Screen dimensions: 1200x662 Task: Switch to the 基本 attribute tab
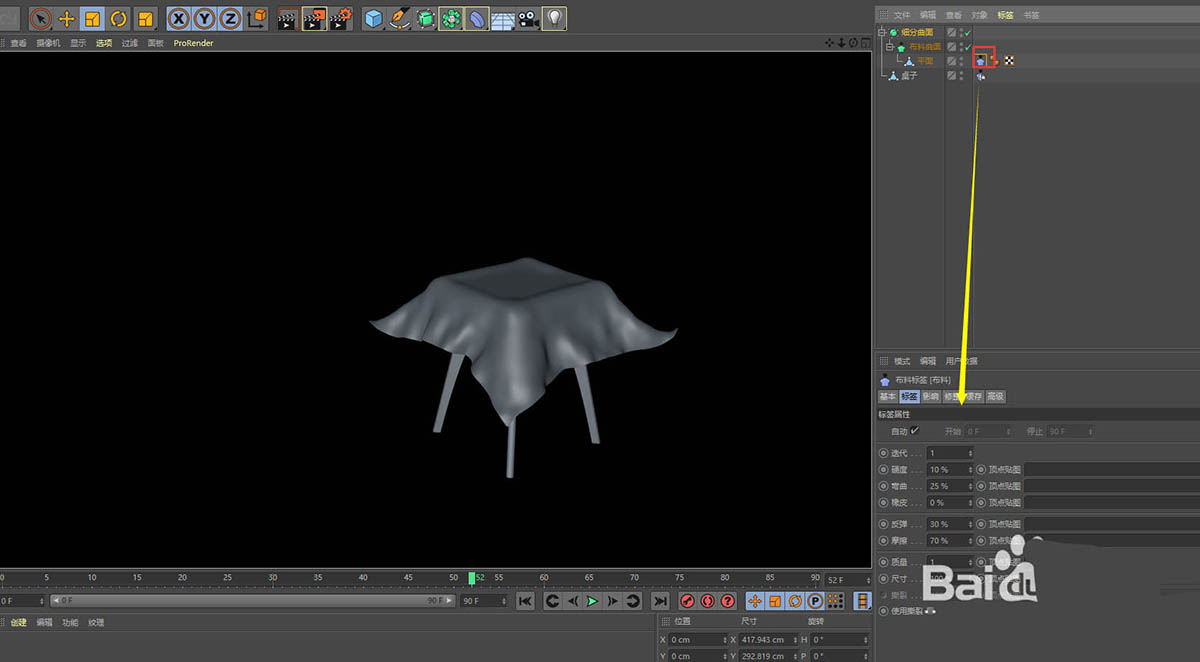(888, 397)
